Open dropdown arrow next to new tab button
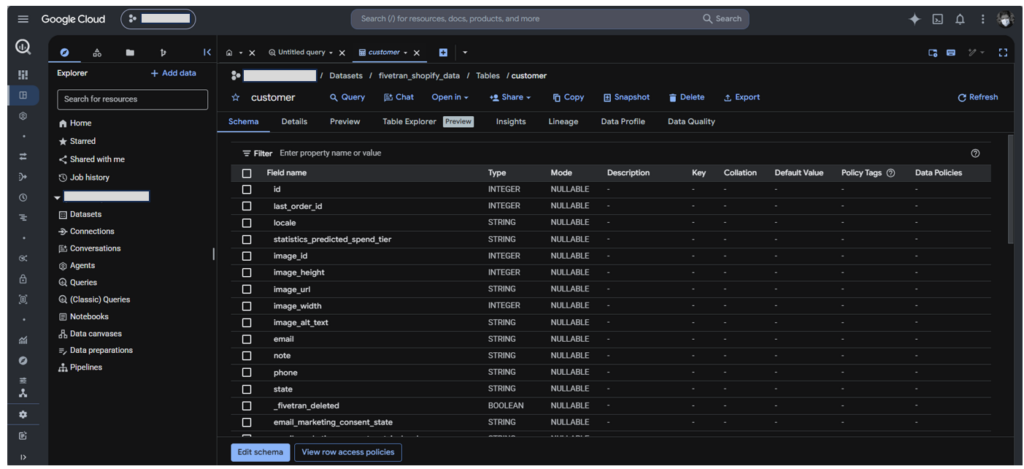The image size is (1024, 469). pyautogui.click(x=464, y=52)
